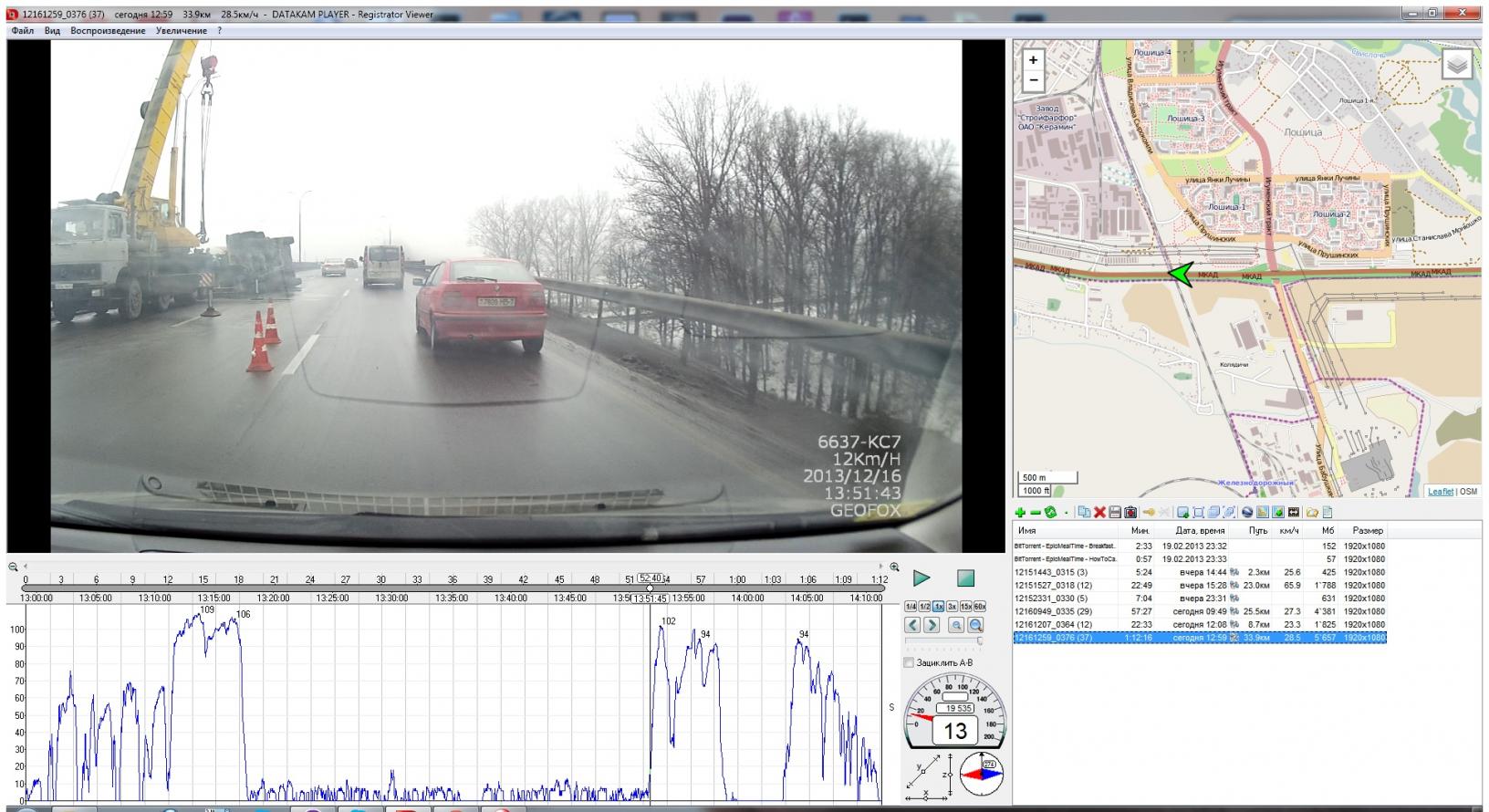This screenshot has width=1489, height=812.
Task: Click the green position arrow on the map
Action: [1181, 274]
